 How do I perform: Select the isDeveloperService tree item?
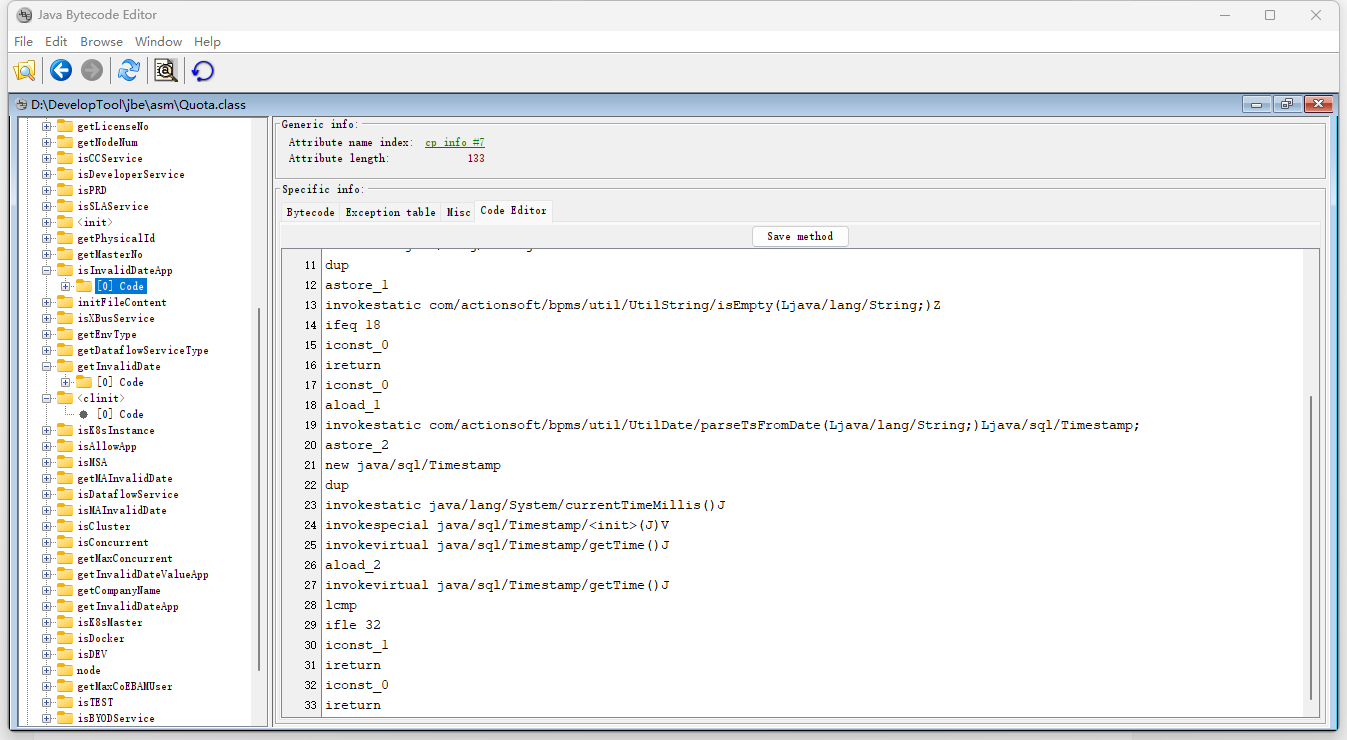pos(131,174)
